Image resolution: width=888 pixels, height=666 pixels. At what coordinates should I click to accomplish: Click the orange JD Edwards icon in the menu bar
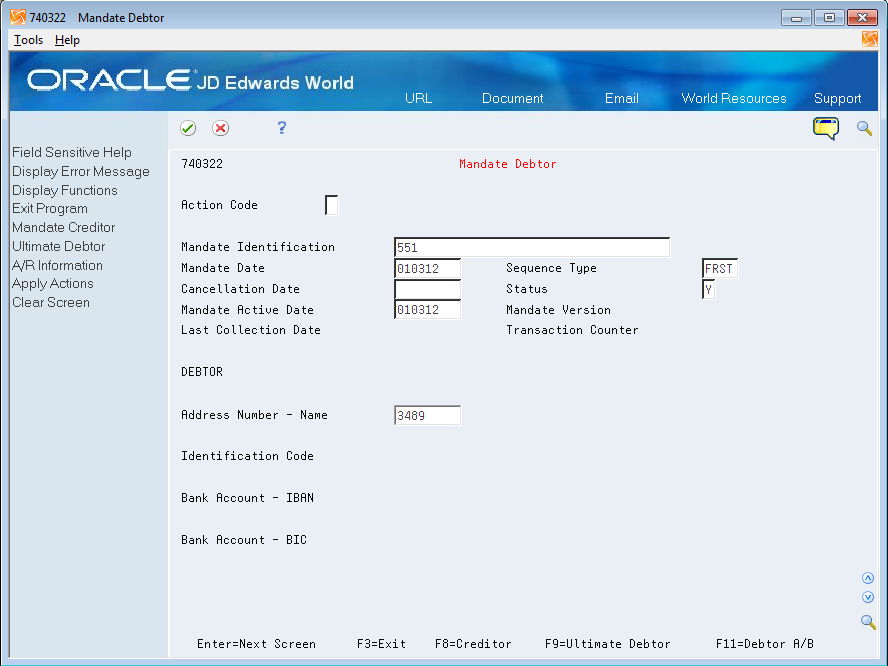click(870, 39)
